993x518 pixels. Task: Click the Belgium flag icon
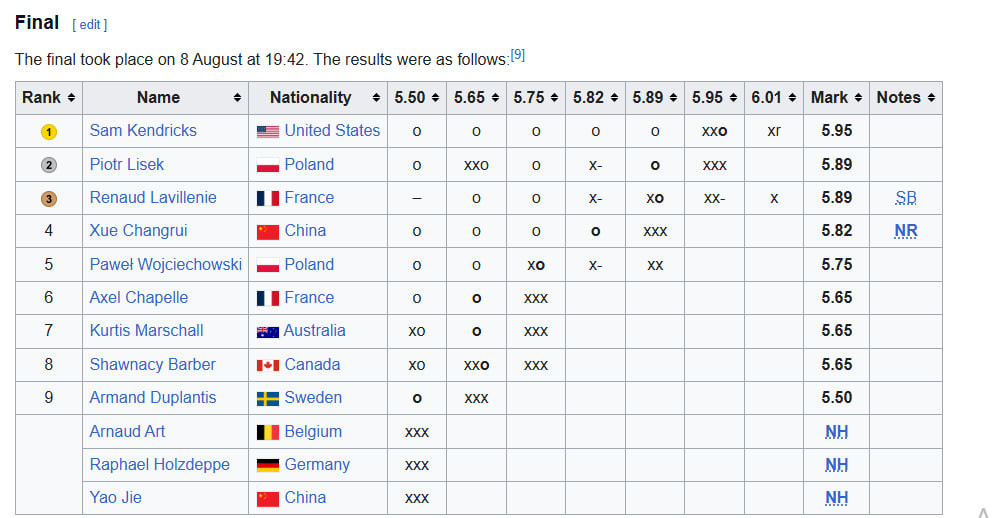click(267, 432)
